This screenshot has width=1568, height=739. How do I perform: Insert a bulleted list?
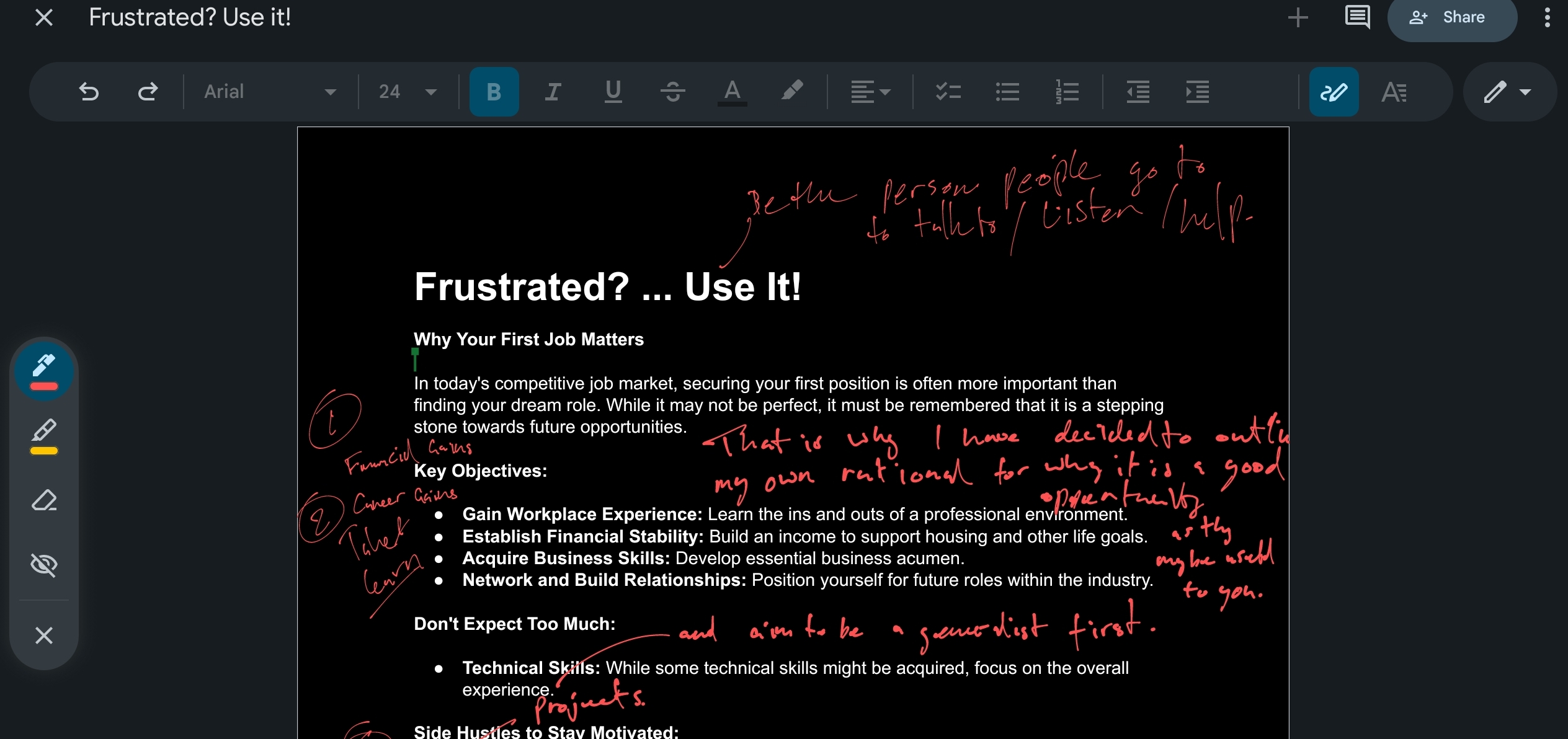click(x=1007, y=92)
